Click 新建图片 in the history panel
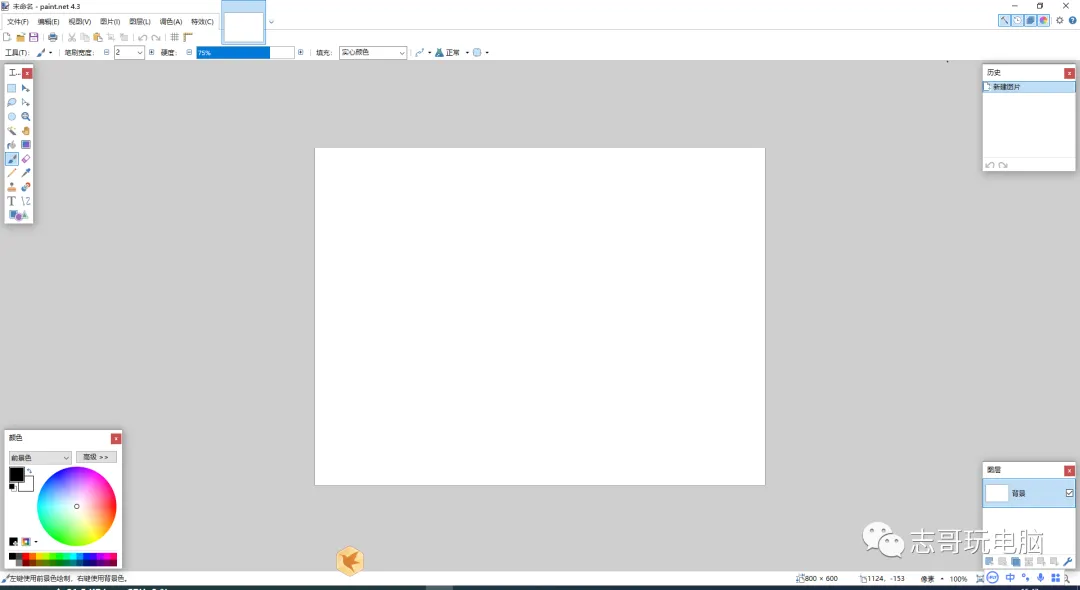The image size is (1080, 590). pyautogui.click(x=1005, y=86)
